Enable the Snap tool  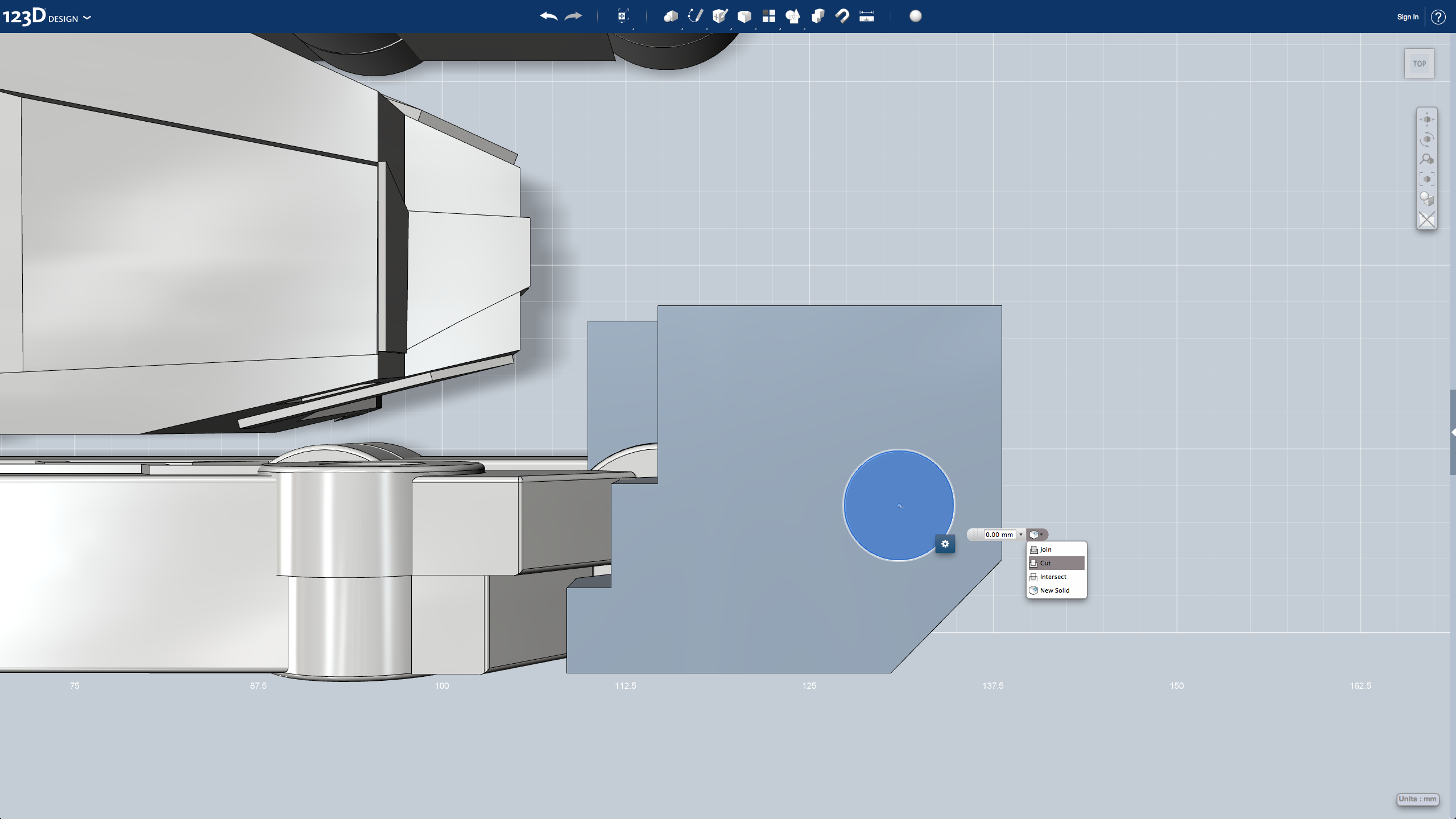[842, 16]
